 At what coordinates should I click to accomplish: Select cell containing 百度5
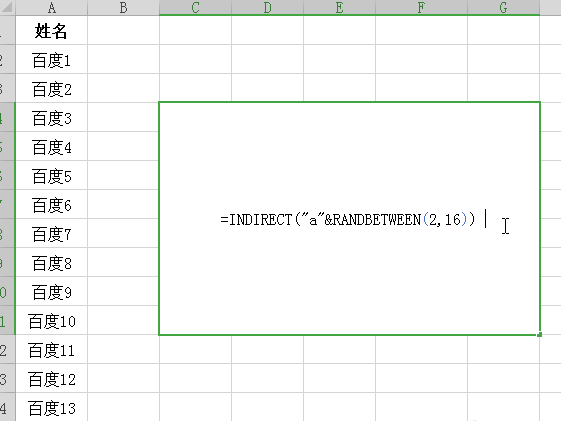[x=52, y=175]
